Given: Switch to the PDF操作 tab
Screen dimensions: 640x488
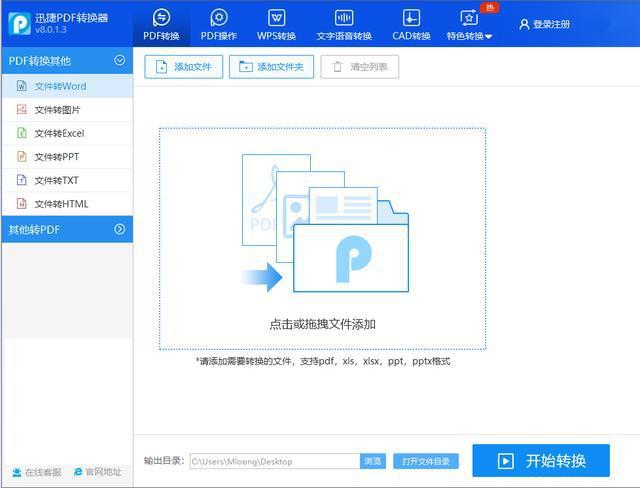Looking at the screenshot, I should point(219,24).
